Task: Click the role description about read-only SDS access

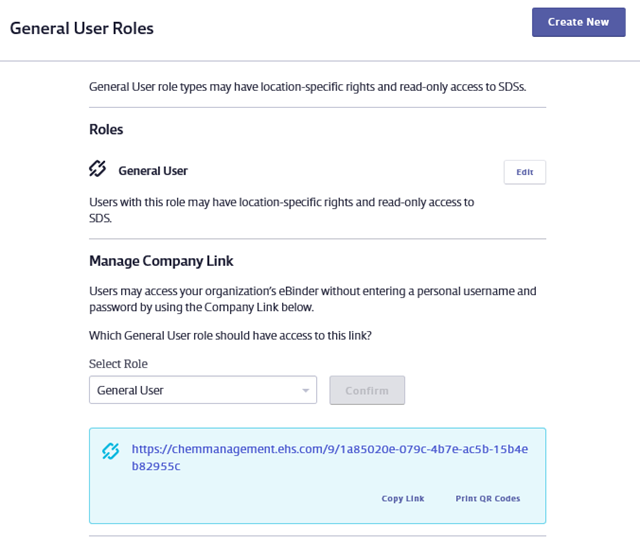Action: click(x=282, y=210)
